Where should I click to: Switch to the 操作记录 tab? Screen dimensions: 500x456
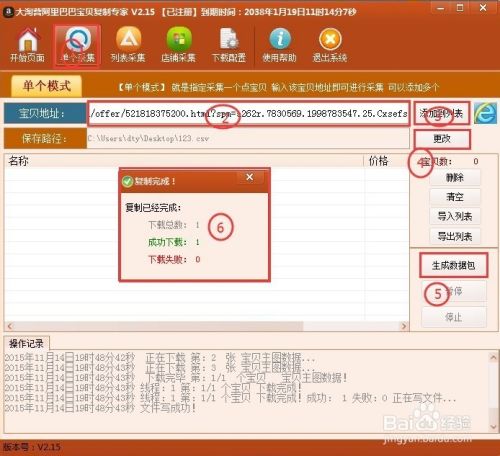point(26,343)
